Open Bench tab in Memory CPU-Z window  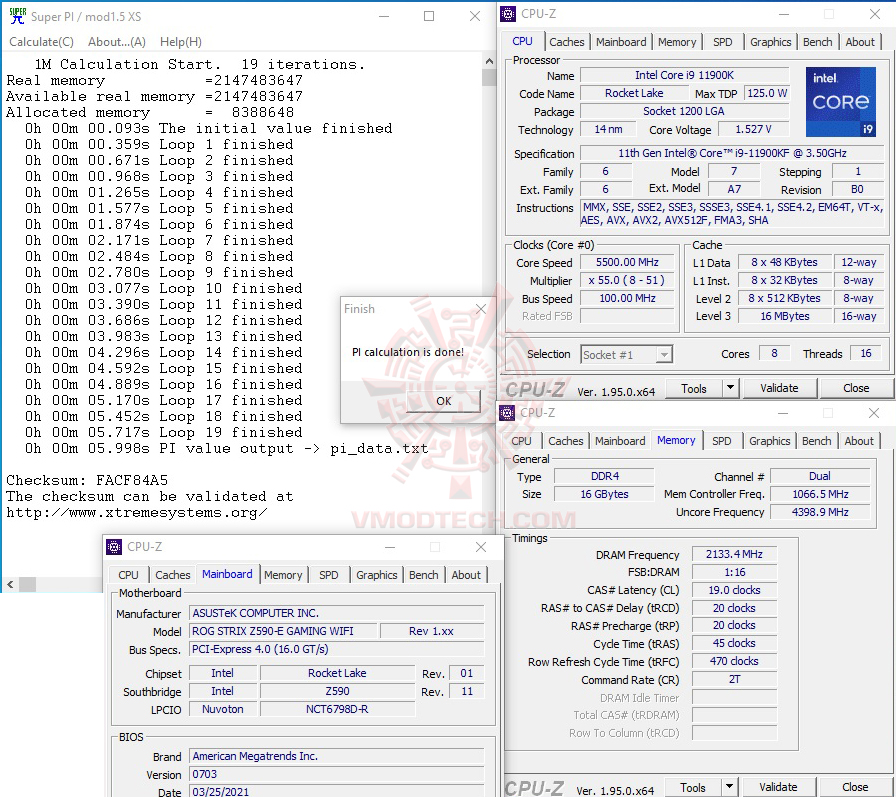816,440
